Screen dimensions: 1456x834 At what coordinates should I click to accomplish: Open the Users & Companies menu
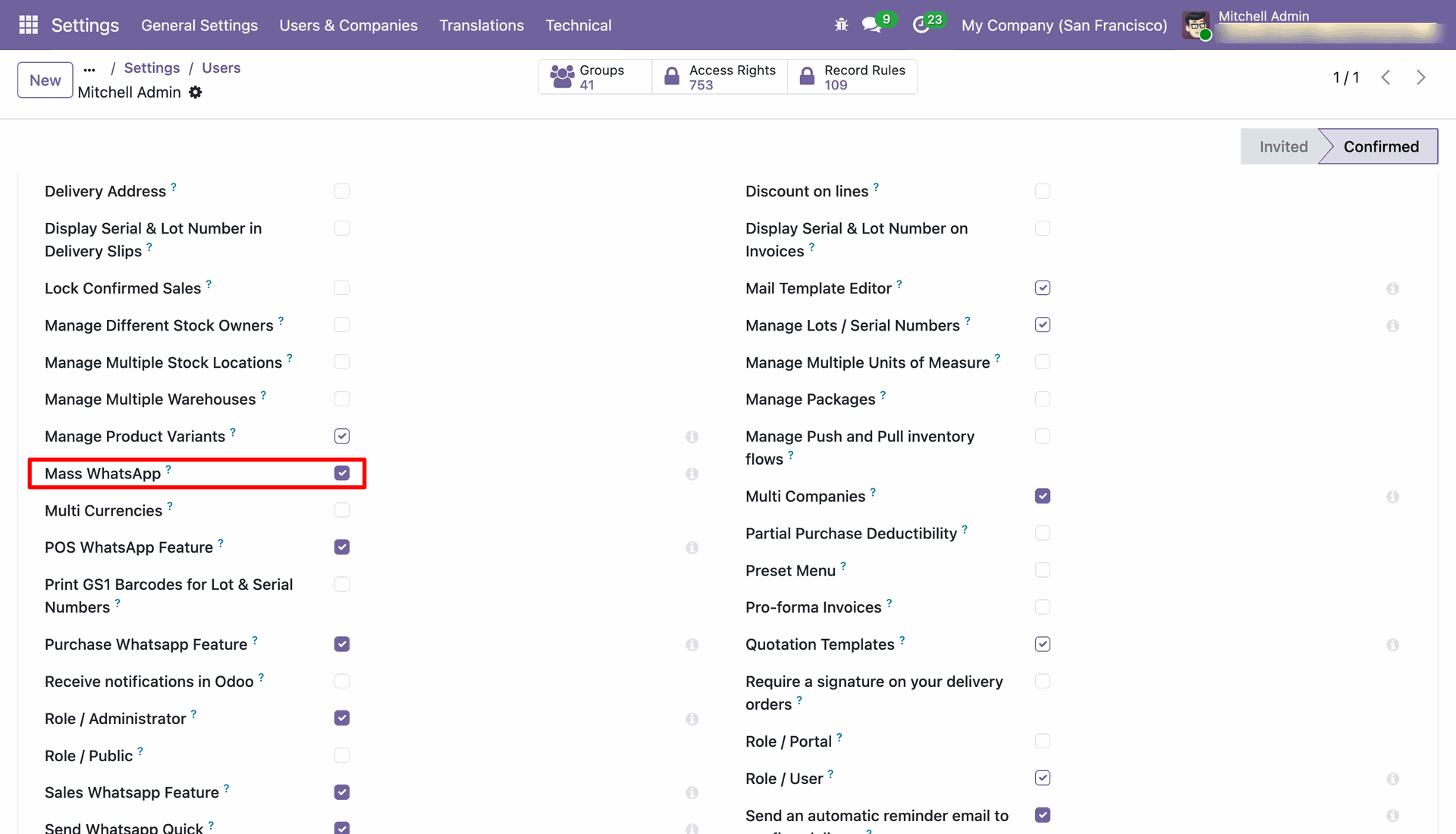point(348,25)
